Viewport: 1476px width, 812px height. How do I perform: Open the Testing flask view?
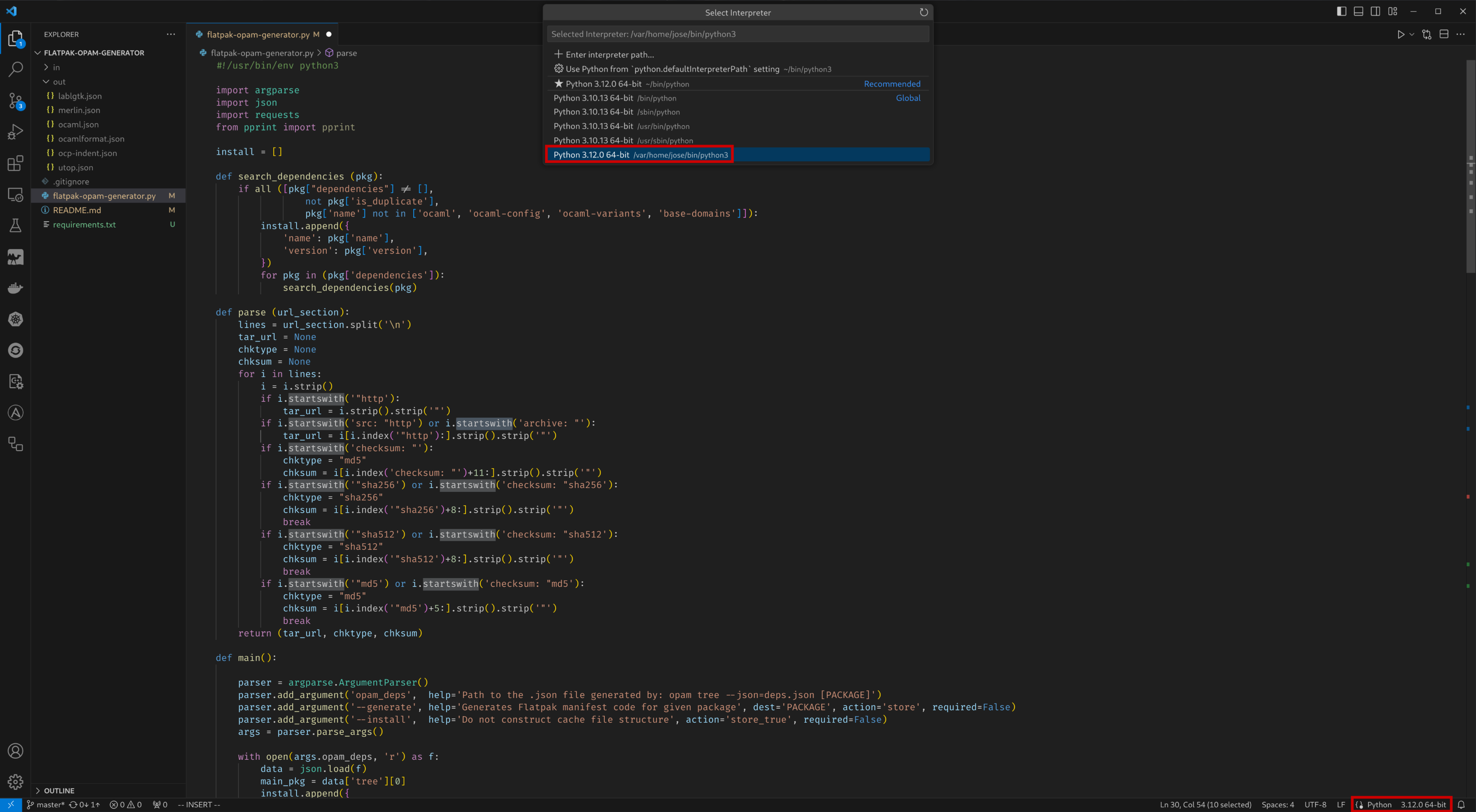tap(15, 225)
